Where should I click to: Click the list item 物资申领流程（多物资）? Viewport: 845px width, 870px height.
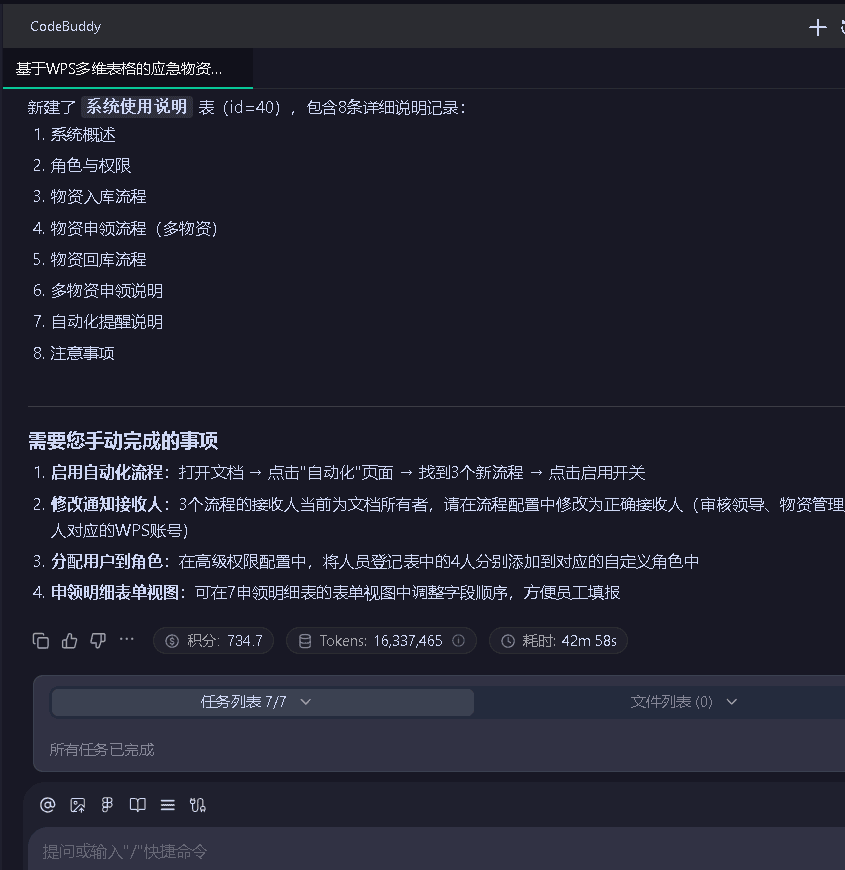tap(134, 228)
